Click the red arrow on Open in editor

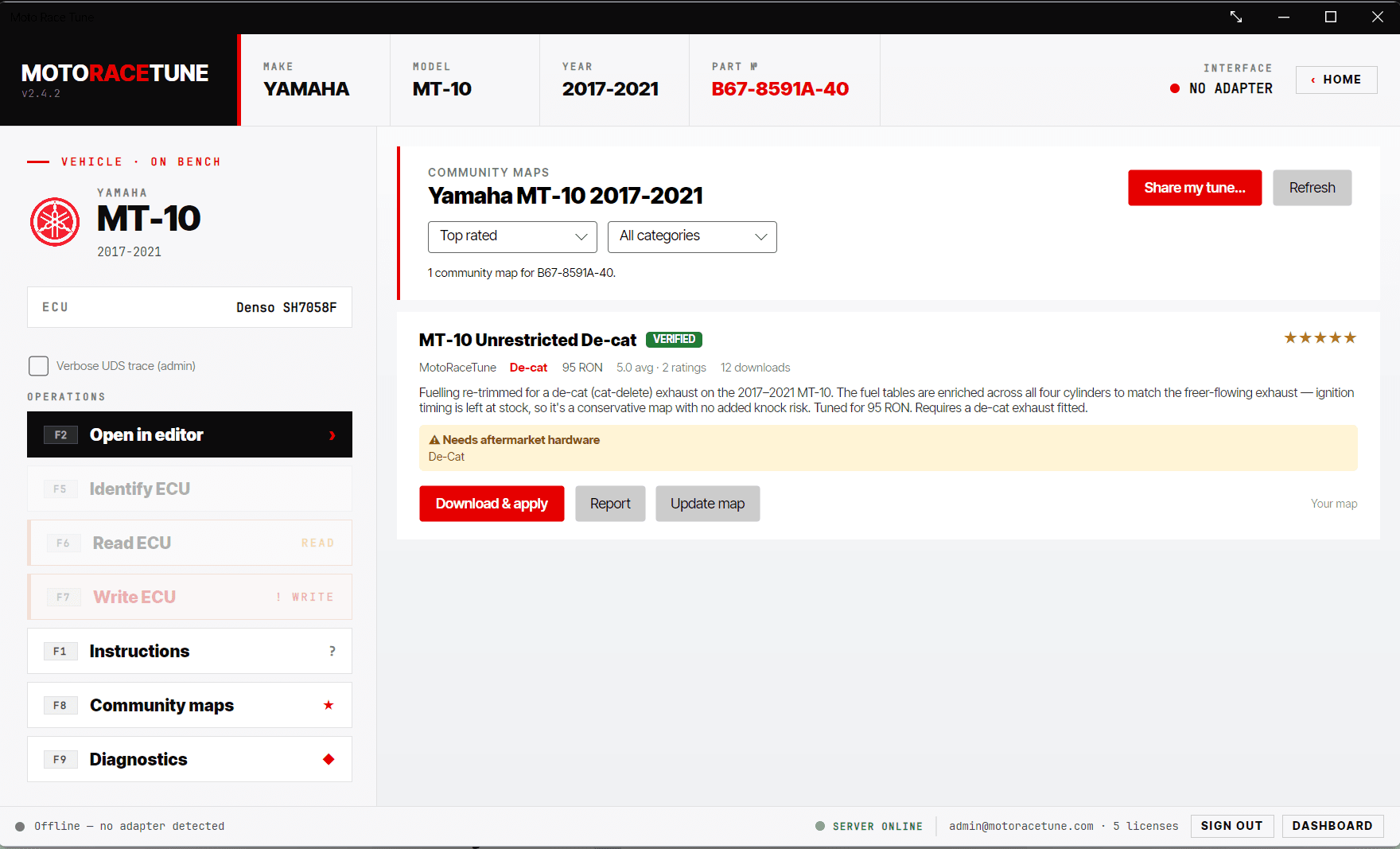coord(332,435)
